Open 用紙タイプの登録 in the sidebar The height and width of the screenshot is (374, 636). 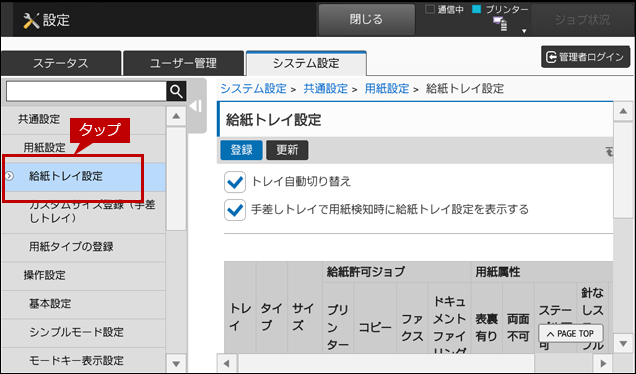click(x=83, y=247)
